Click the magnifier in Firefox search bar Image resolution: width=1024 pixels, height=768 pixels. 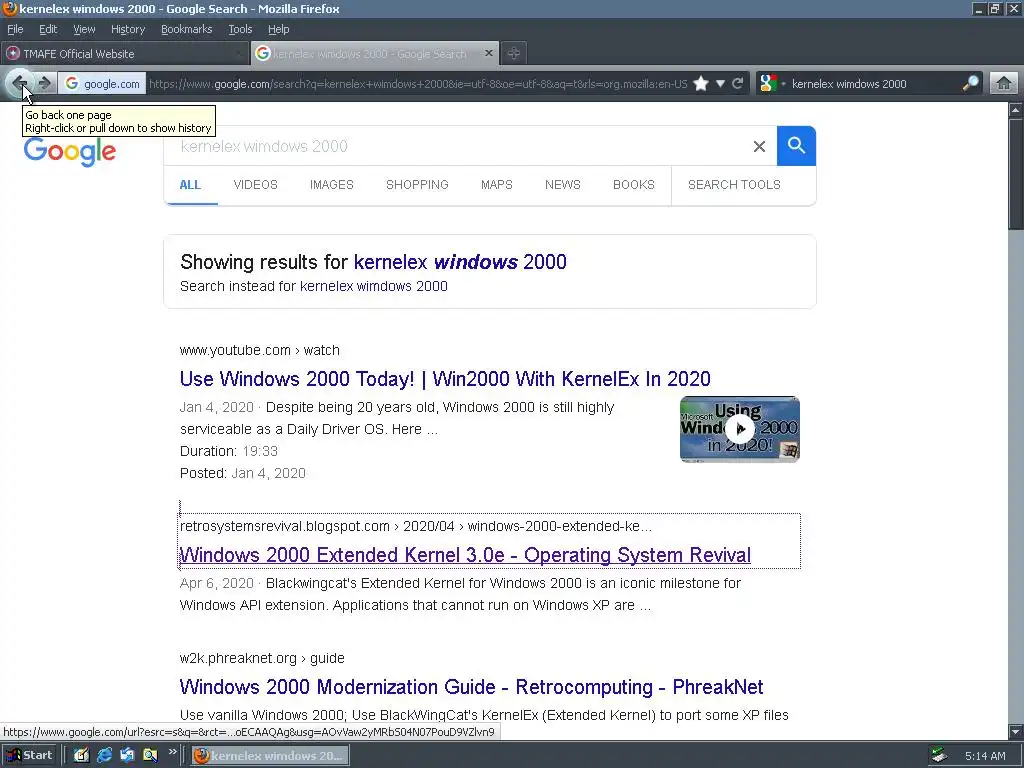[x=970, y=83]
